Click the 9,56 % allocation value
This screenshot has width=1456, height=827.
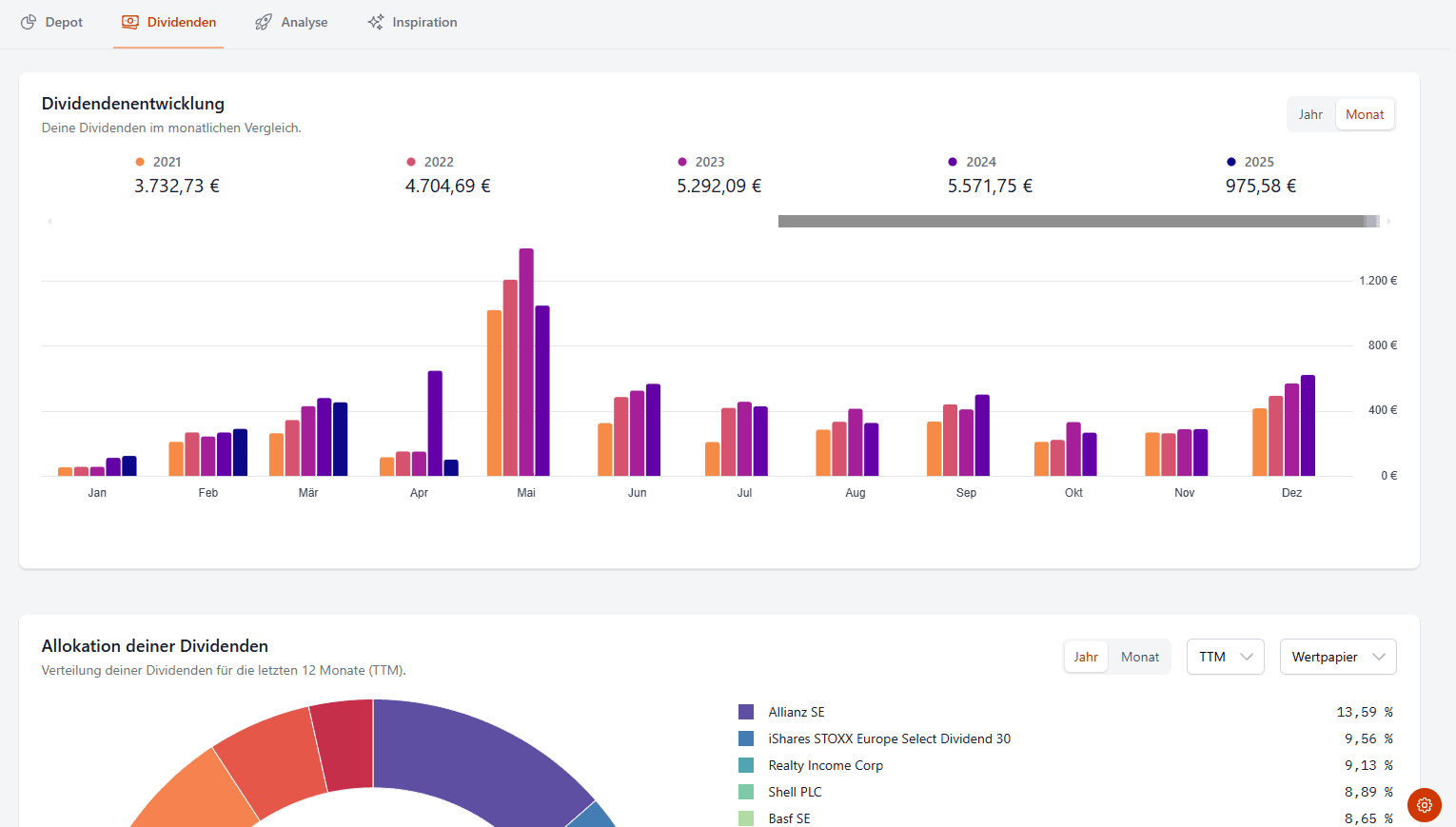[x=1368, y=738]
